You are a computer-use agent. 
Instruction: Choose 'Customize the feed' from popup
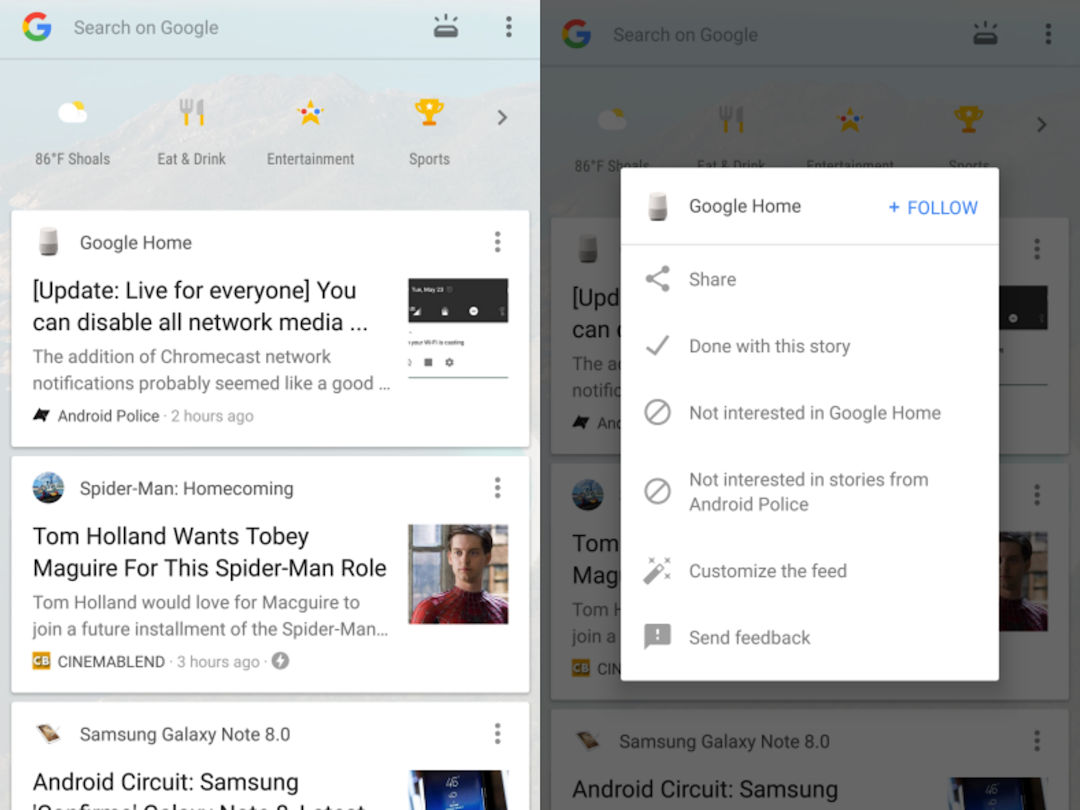(x=809, y=571)
